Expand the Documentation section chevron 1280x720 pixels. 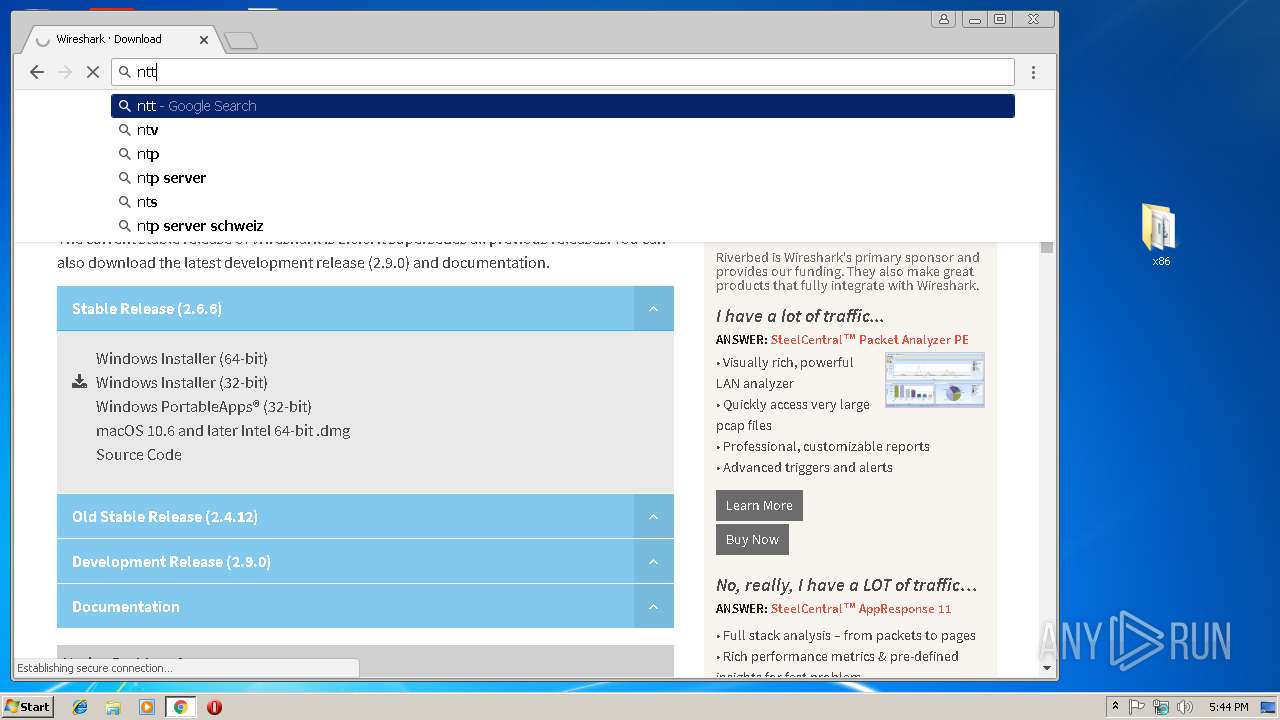653,607
